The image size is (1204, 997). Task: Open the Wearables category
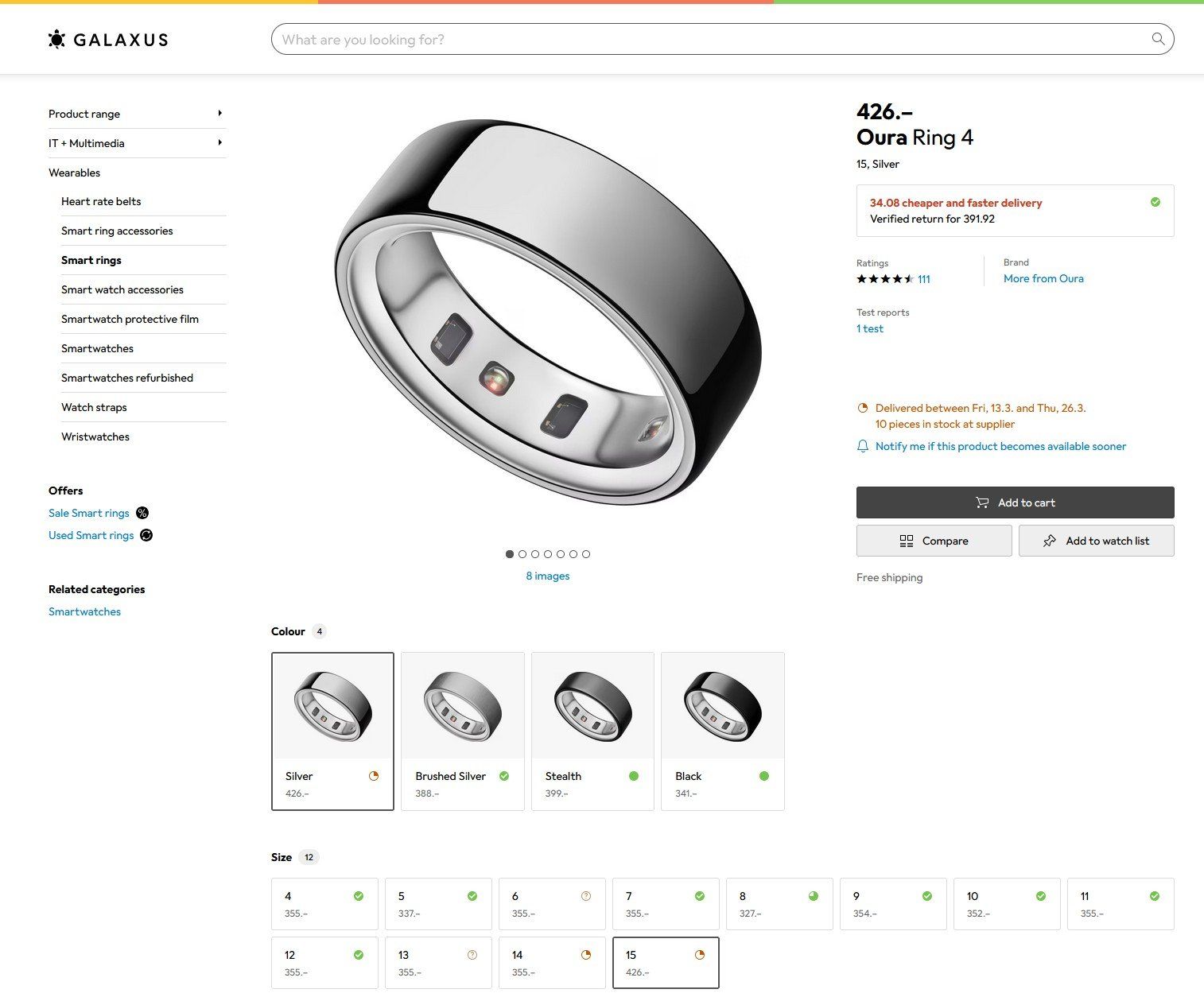coord(74,173)
